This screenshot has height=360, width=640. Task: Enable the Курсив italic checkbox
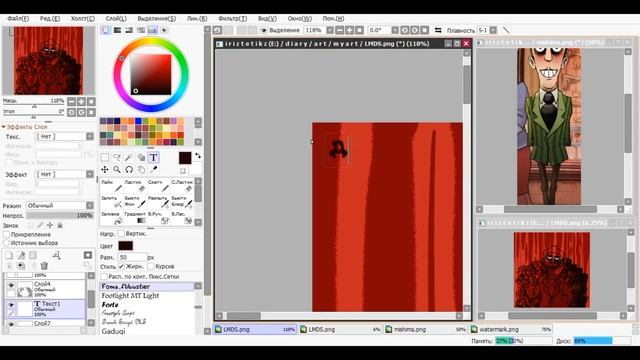(150, 267)
